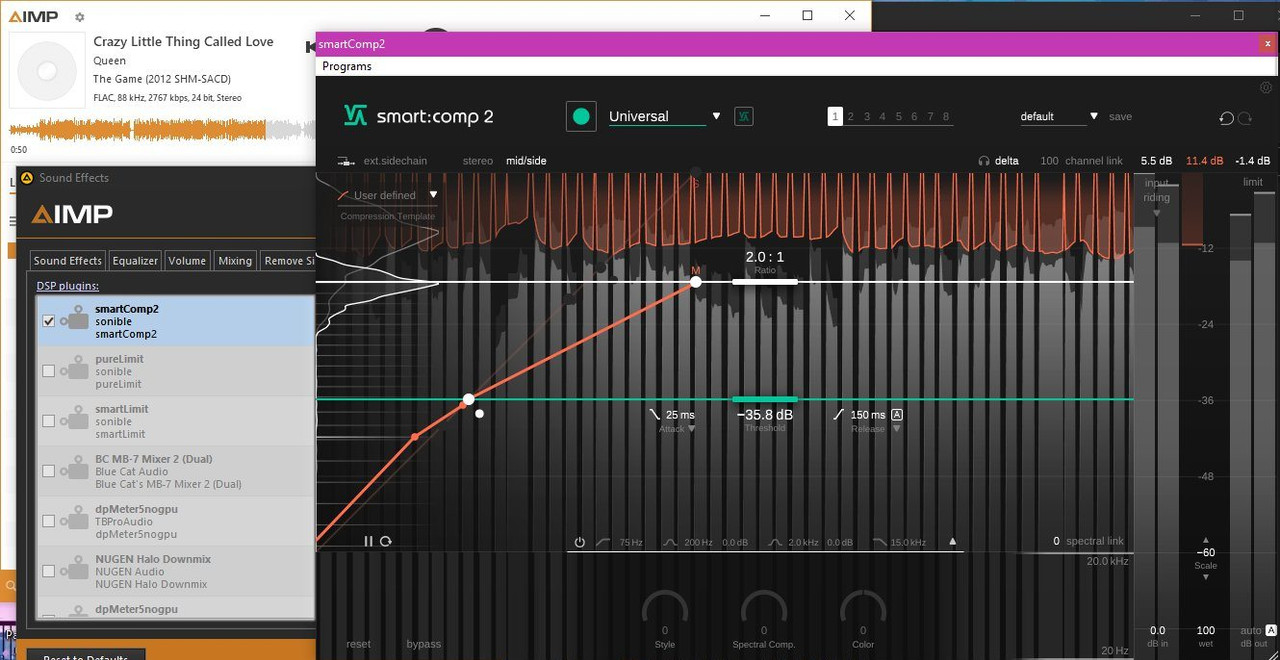
Task: Expand the Release options arrow
Action: click(x=896, y=429)
